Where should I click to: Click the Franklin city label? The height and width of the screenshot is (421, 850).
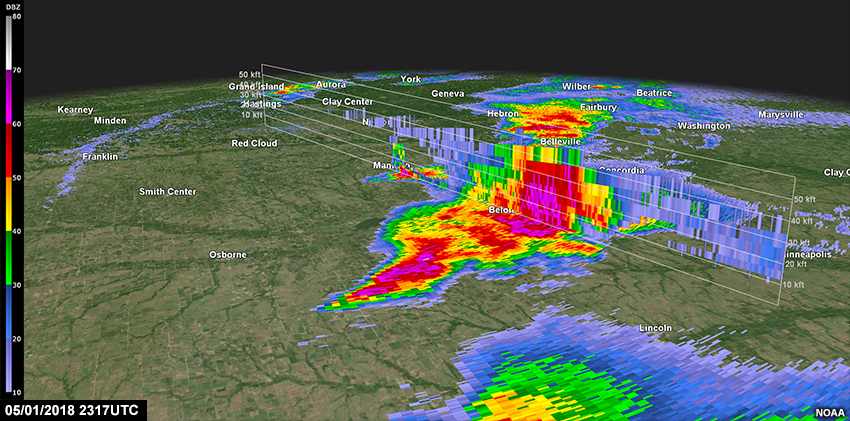tap(100, 157)
